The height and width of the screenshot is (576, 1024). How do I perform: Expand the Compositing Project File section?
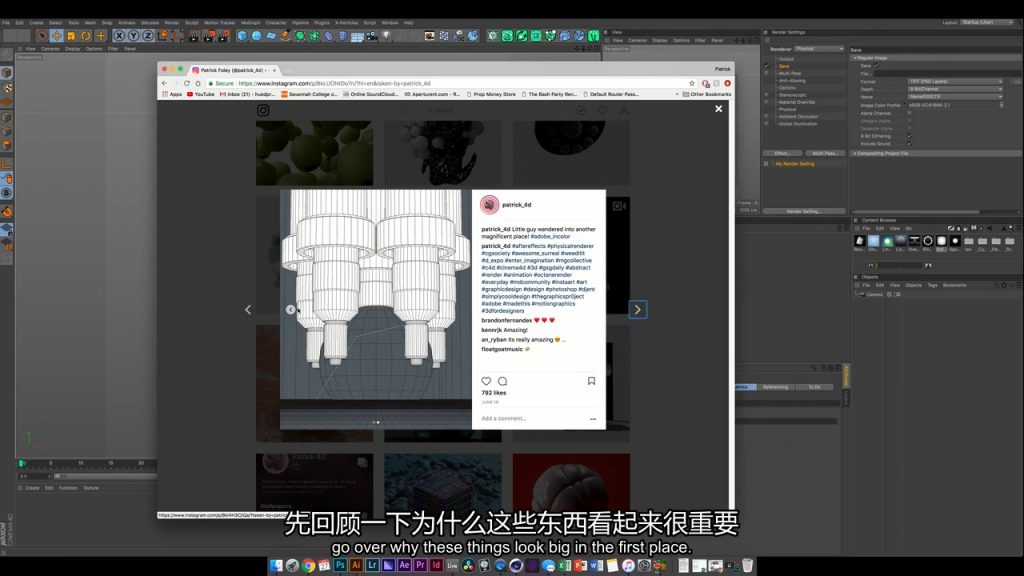[x=856, y=153]
